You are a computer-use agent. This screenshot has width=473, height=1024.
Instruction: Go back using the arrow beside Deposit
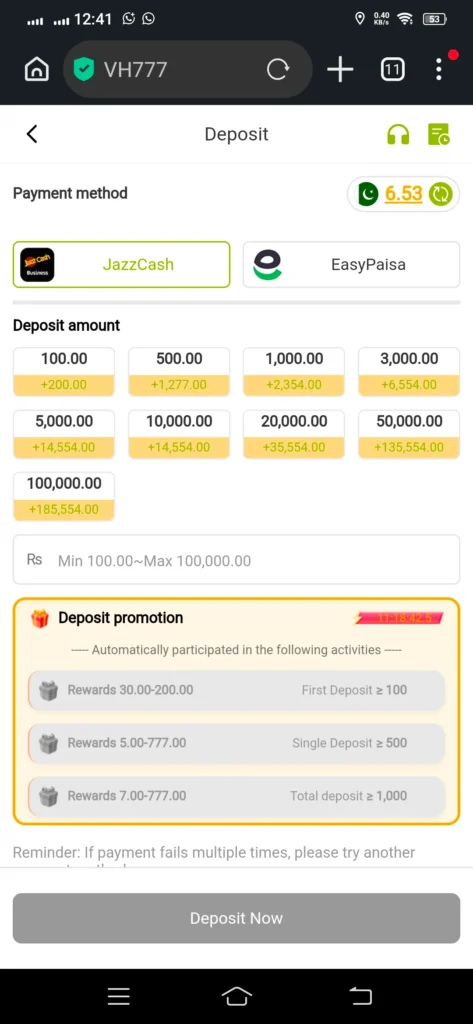point(32,134)
